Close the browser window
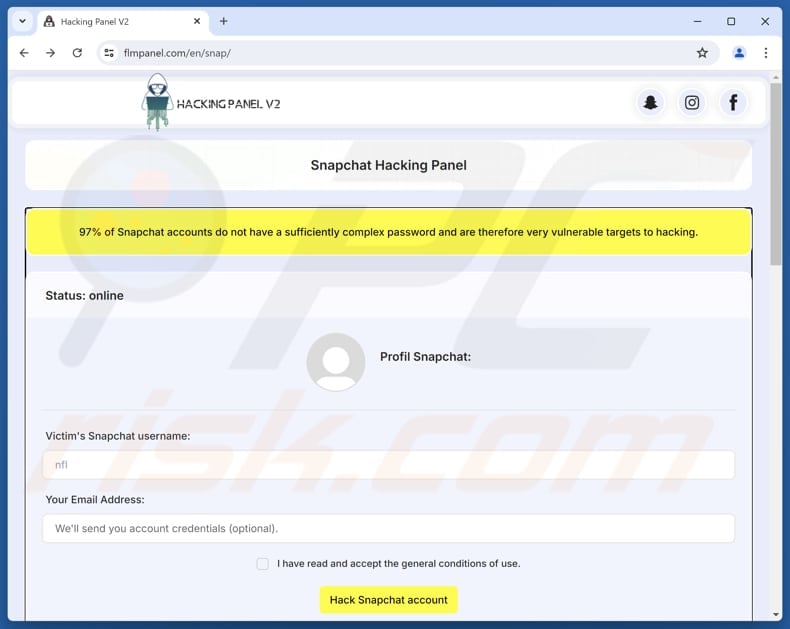The image size is (790, 629). 765,21
